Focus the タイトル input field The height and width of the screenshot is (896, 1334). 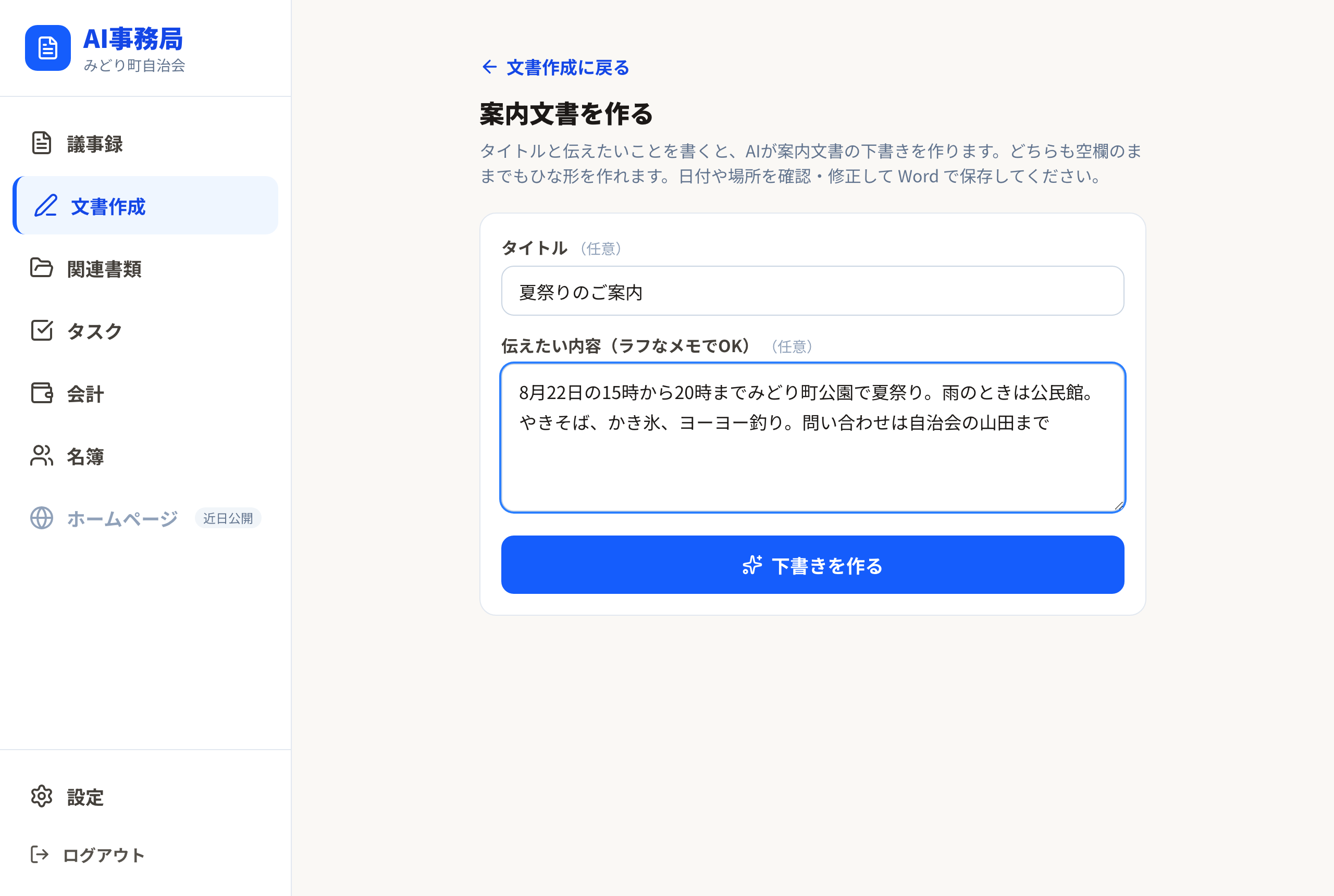pos(812,291)
